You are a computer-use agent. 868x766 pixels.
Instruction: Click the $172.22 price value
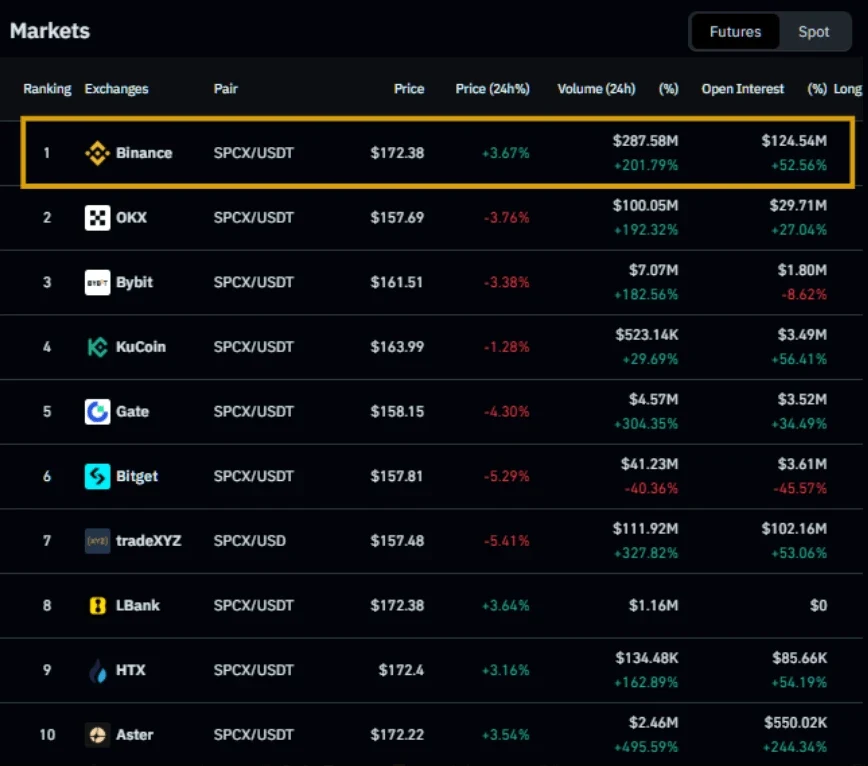click(397, 735)
